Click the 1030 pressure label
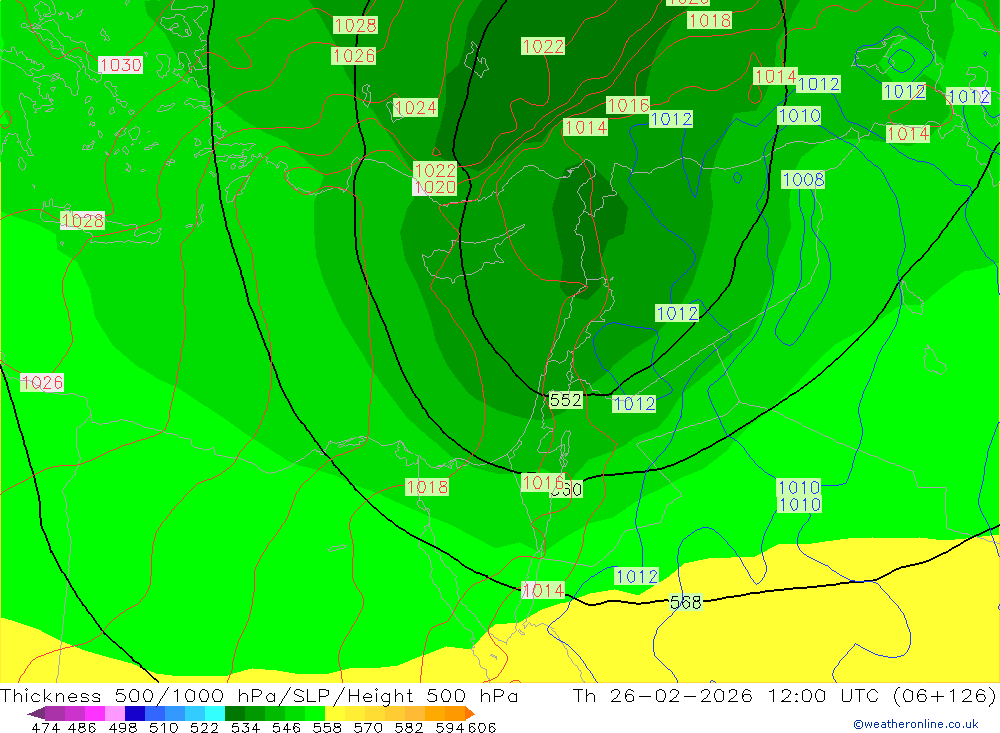 tap(120, 65)
